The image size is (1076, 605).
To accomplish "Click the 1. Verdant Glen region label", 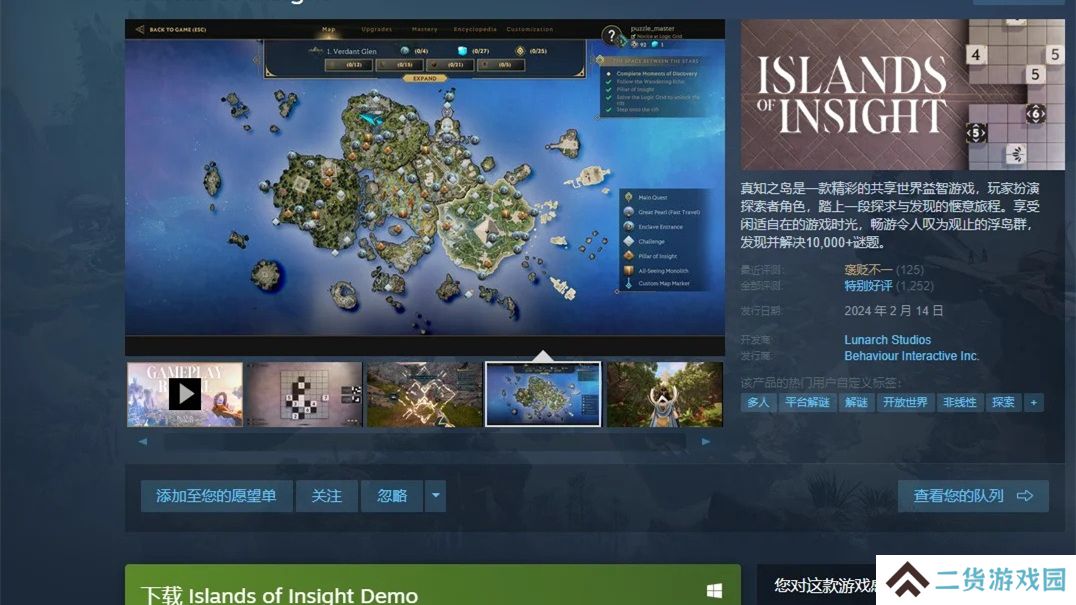I will (x=351, y=51).
